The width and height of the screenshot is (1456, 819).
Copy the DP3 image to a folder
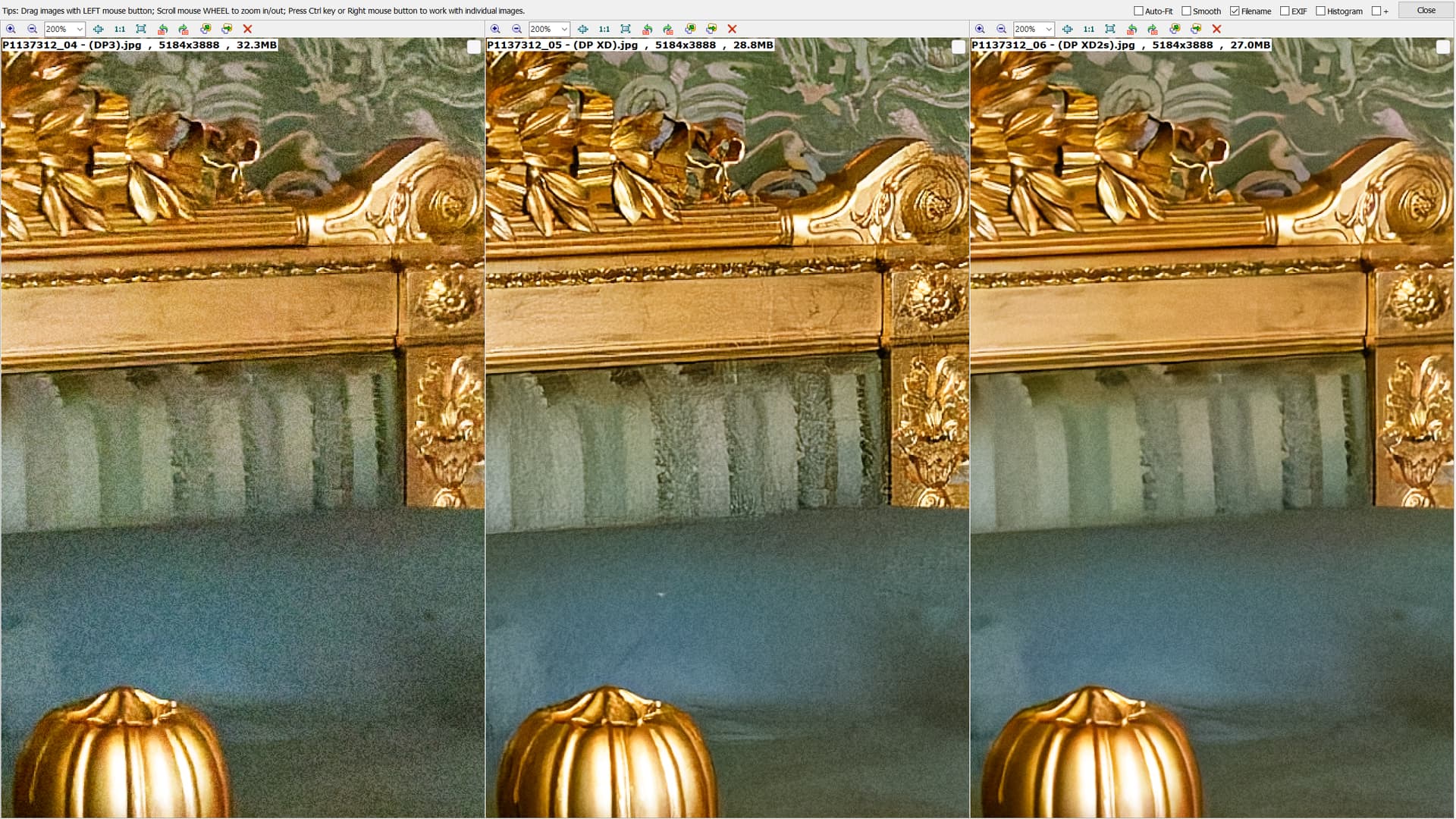(206, 29)
